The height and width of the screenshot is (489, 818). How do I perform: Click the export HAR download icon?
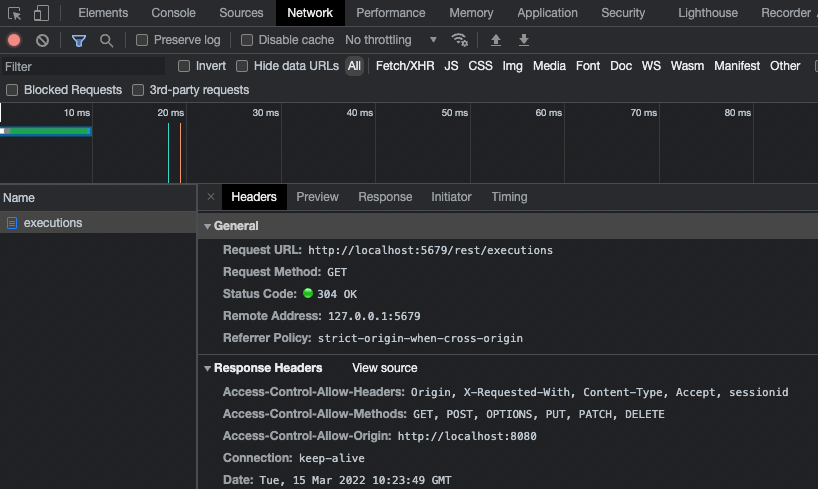coord(524,40)
